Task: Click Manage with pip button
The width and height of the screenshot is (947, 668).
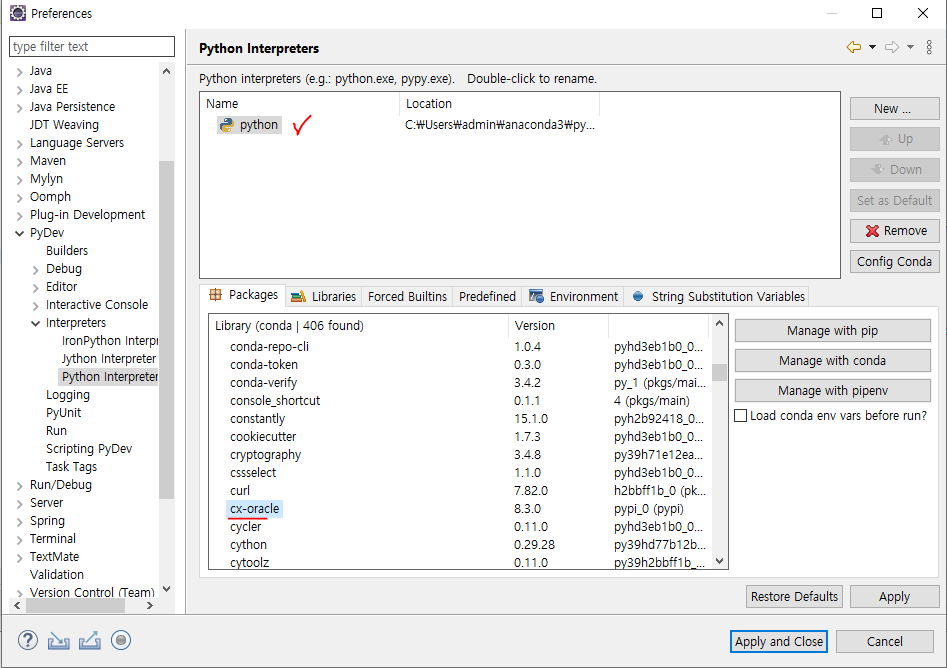Action: pyautogui.click(x=832, y=330)
